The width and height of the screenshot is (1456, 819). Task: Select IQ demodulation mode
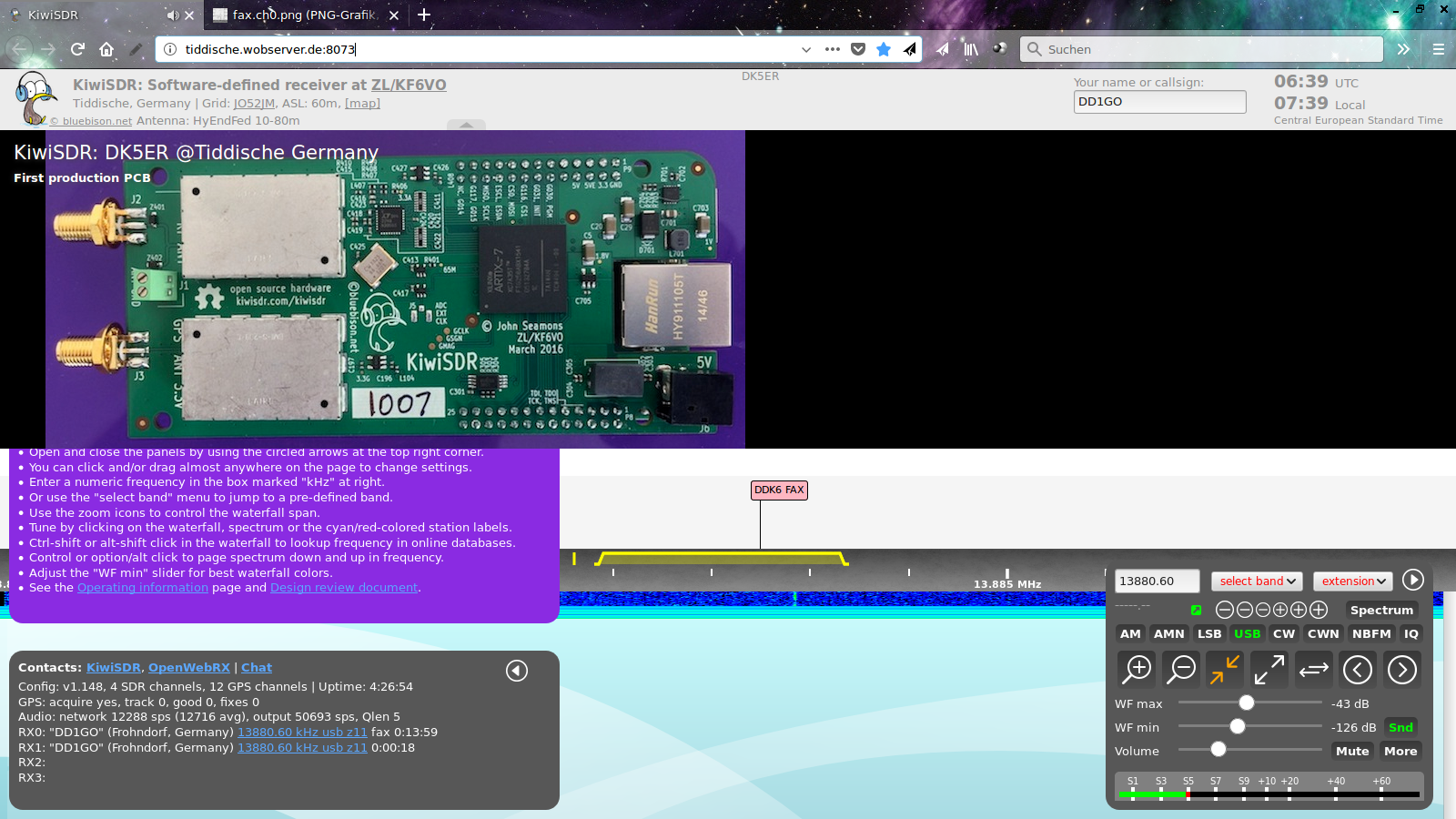(1410, 633)
